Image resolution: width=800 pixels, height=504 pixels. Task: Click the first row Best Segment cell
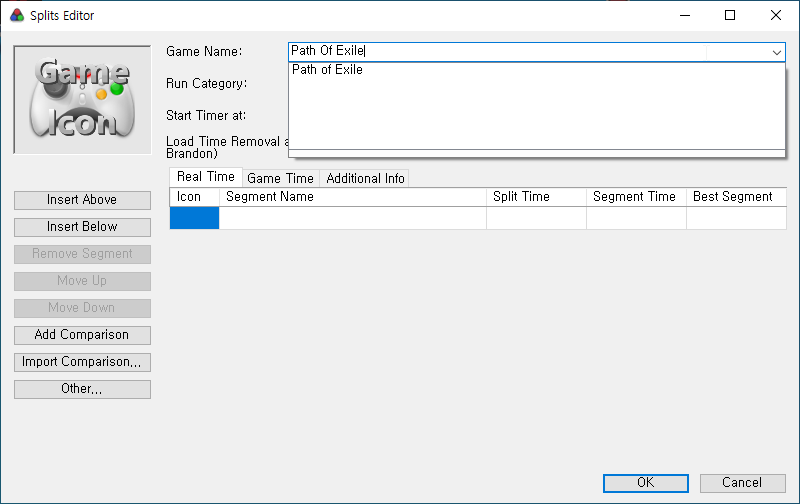(736, 218)
